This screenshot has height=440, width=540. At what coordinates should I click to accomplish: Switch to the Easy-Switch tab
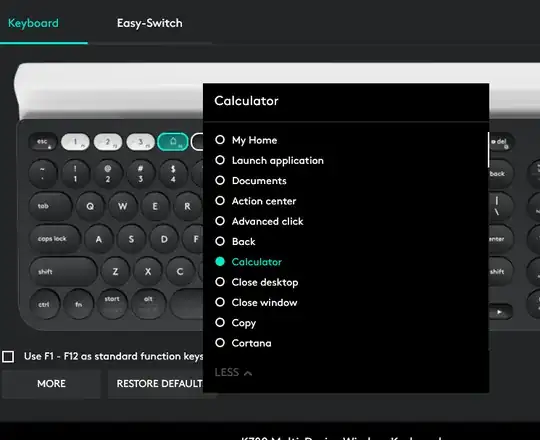click(x=150, y=23)
